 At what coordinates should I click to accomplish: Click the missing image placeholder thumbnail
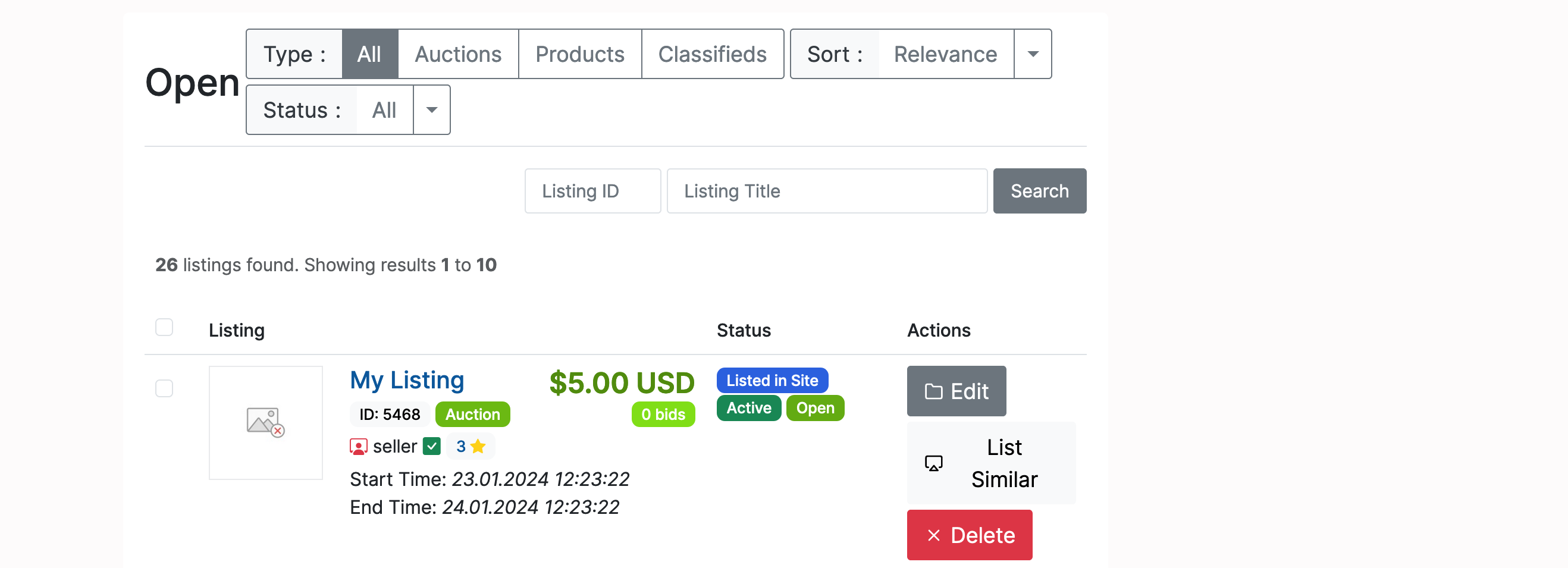coord(265,422)
